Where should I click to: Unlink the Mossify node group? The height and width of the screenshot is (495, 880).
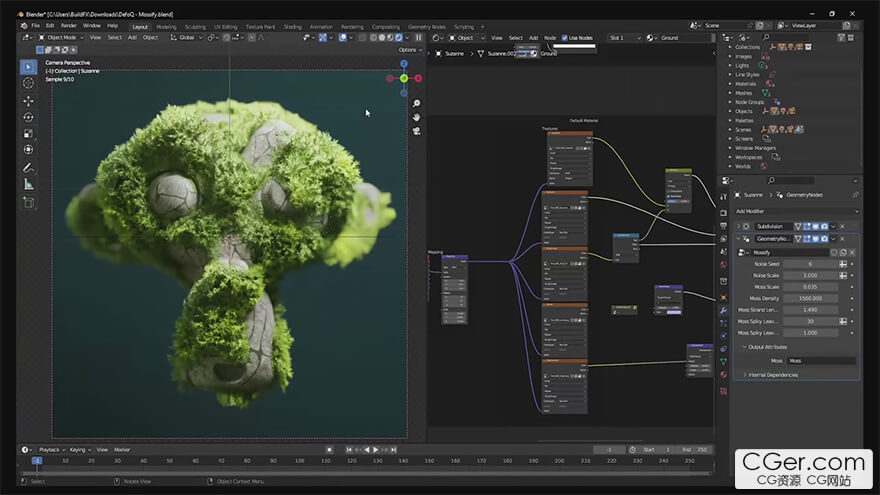point(852,253)
